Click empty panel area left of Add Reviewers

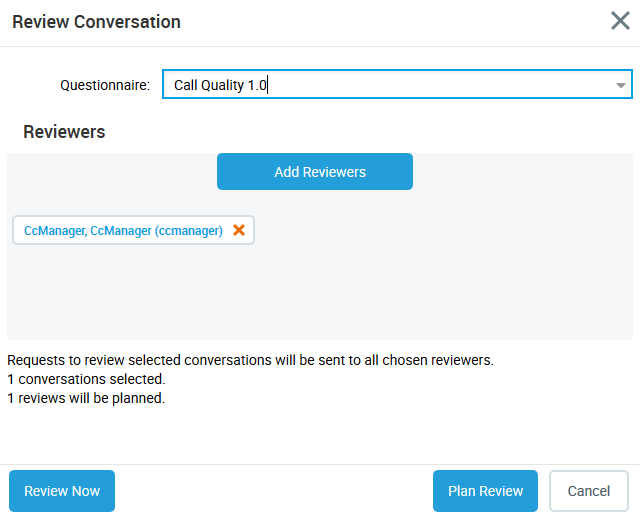point(110,172)
